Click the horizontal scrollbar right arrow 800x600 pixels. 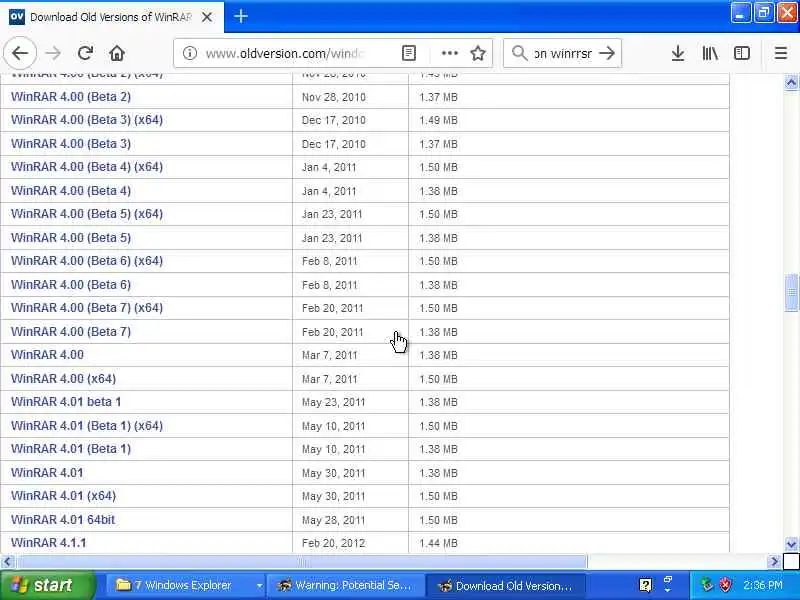774,562
